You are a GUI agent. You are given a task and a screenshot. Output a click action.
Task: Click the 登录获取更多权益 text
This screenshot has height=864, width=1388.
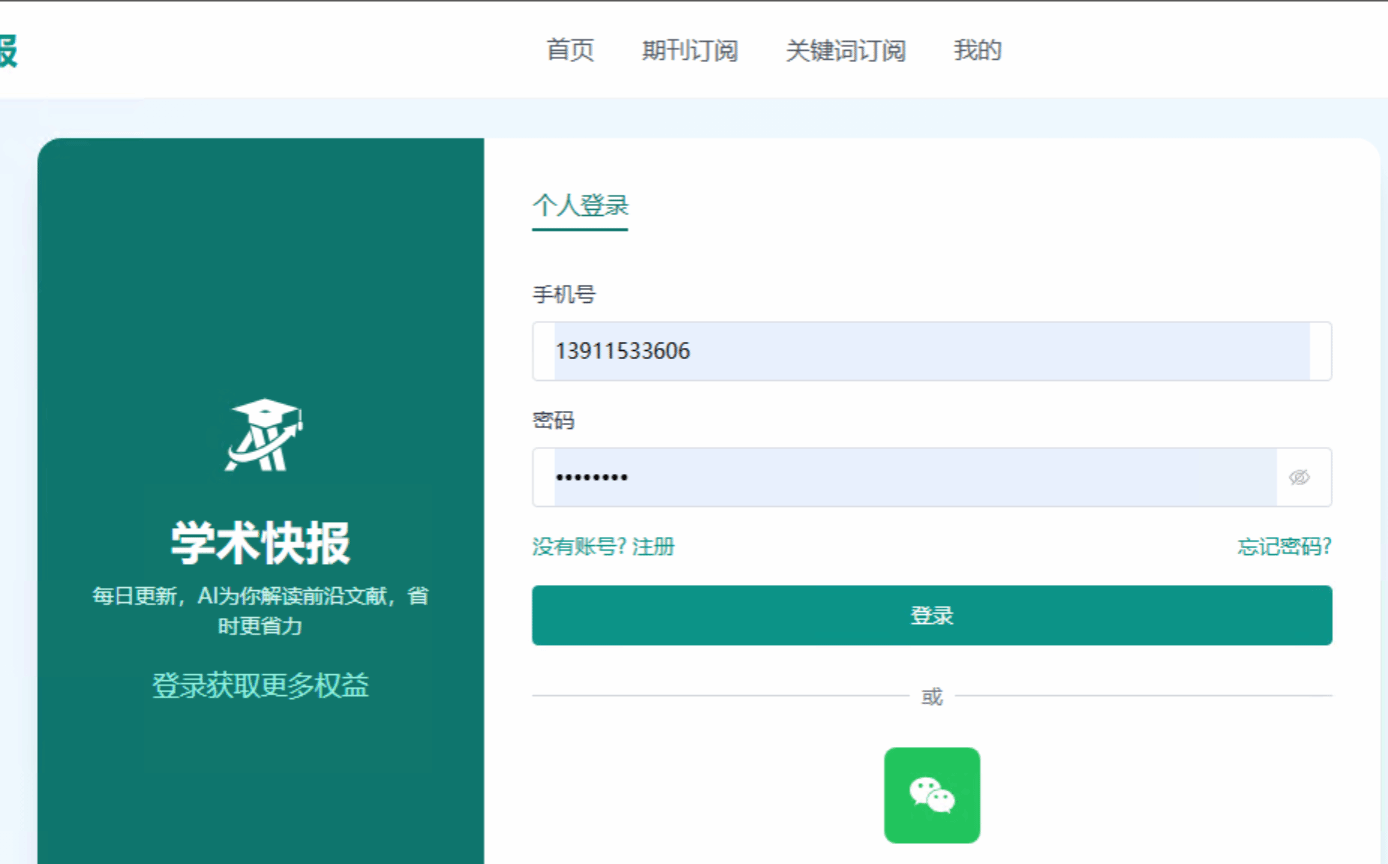coord(261,685)
